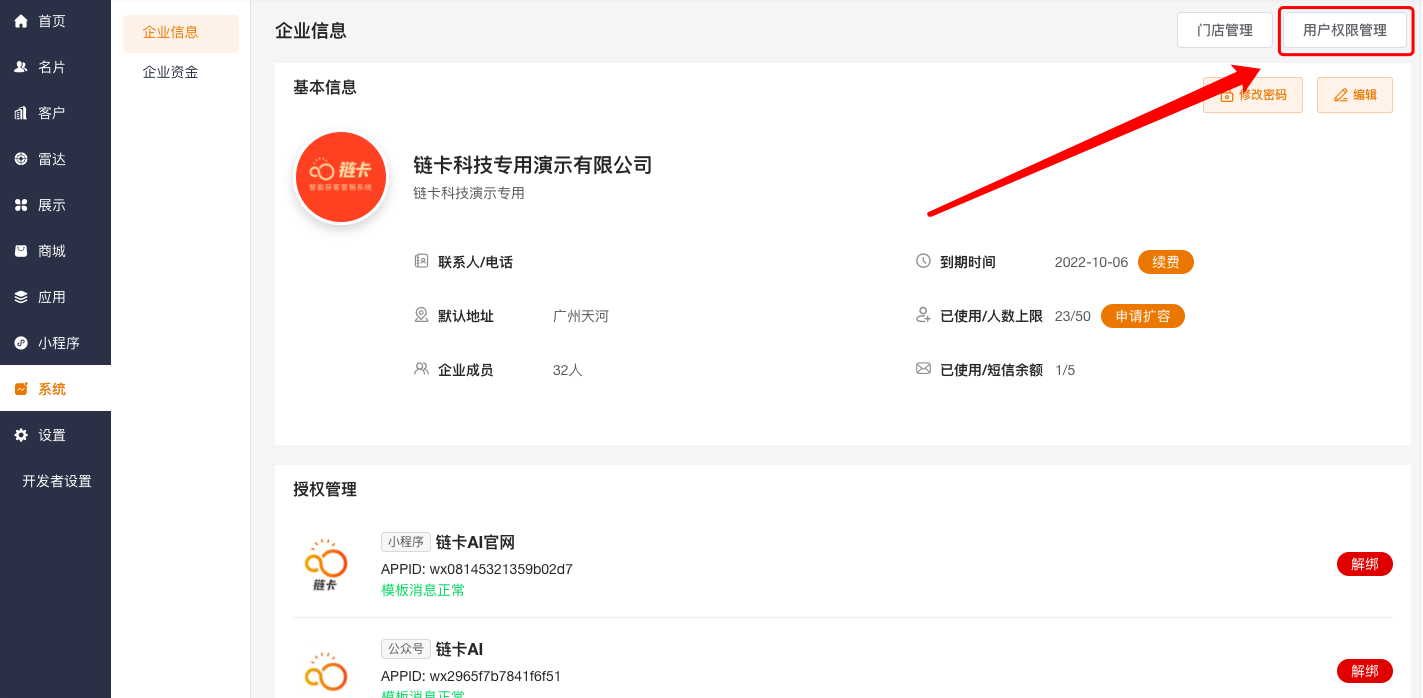Click 申请扩容 to request expansion

coord(1142,316)
